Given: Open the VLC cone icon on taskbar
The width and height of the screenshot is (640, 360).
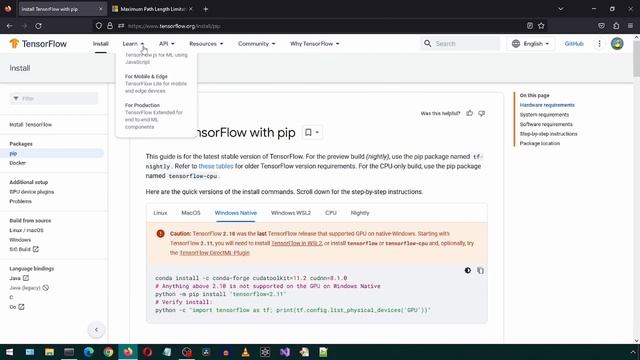Looking at the screenshot, I should [245, 352].
